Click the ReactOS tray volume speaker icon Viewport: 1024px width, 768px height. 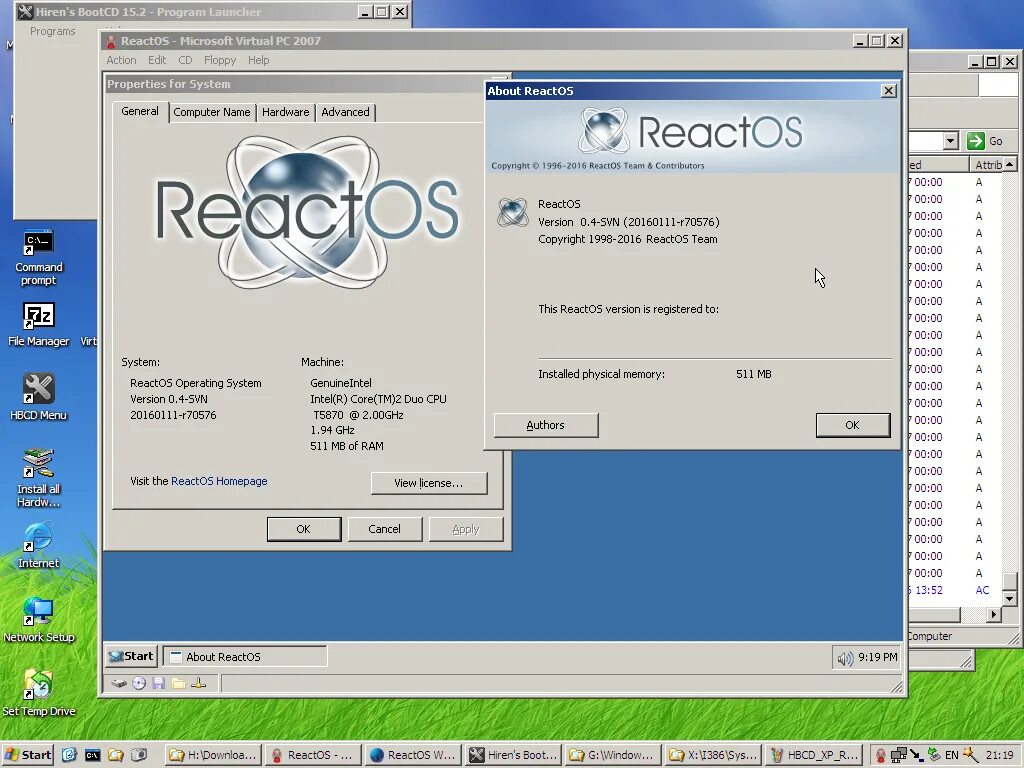click(845, 658)
